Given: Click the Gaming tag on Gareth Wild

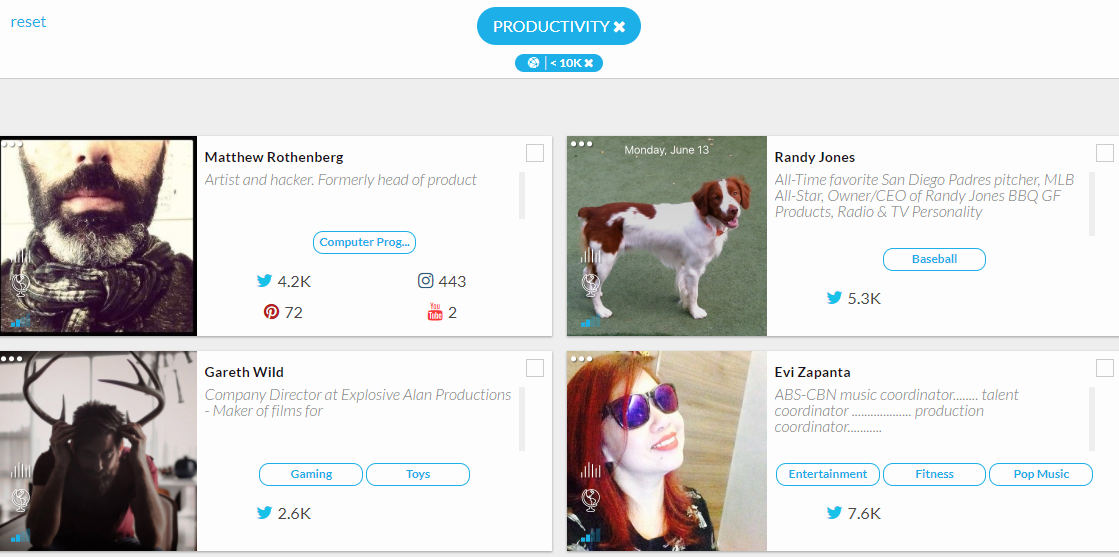Looking at the screenshot, I should pyautogui.click(x=311, y=474).
